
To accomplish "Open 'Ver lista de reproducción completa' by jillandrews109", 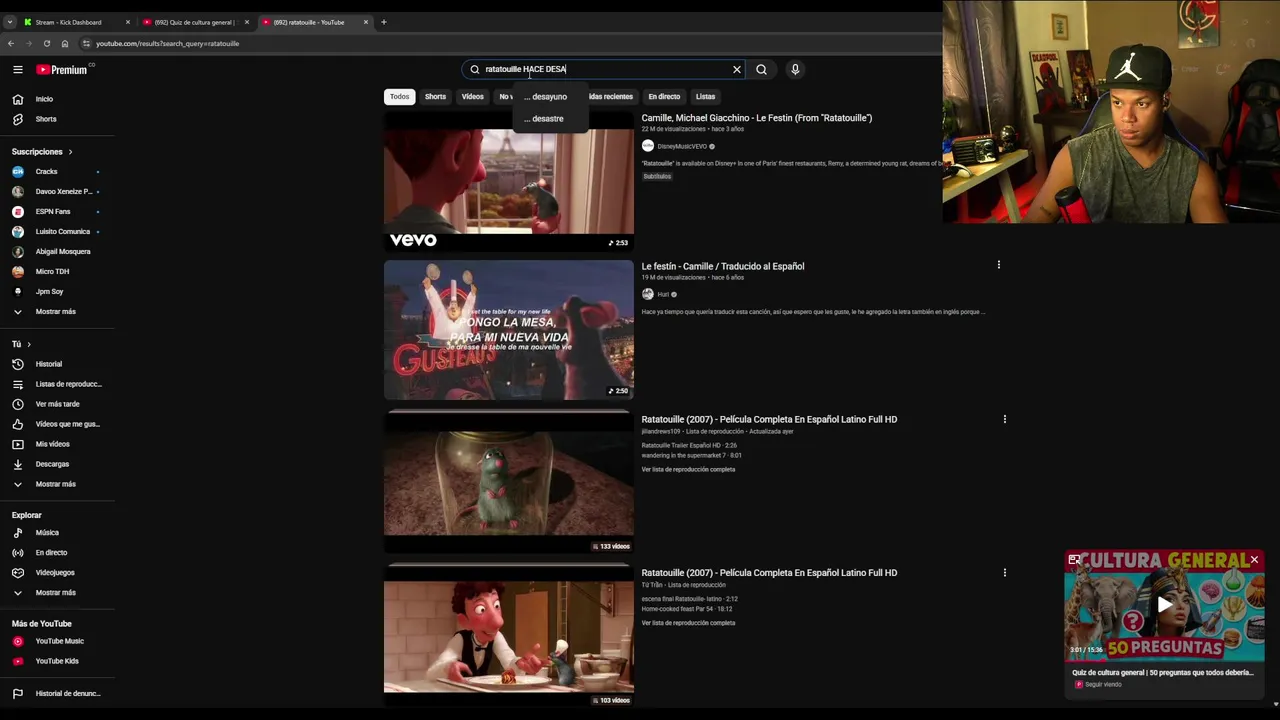I will tap(688, 469).
